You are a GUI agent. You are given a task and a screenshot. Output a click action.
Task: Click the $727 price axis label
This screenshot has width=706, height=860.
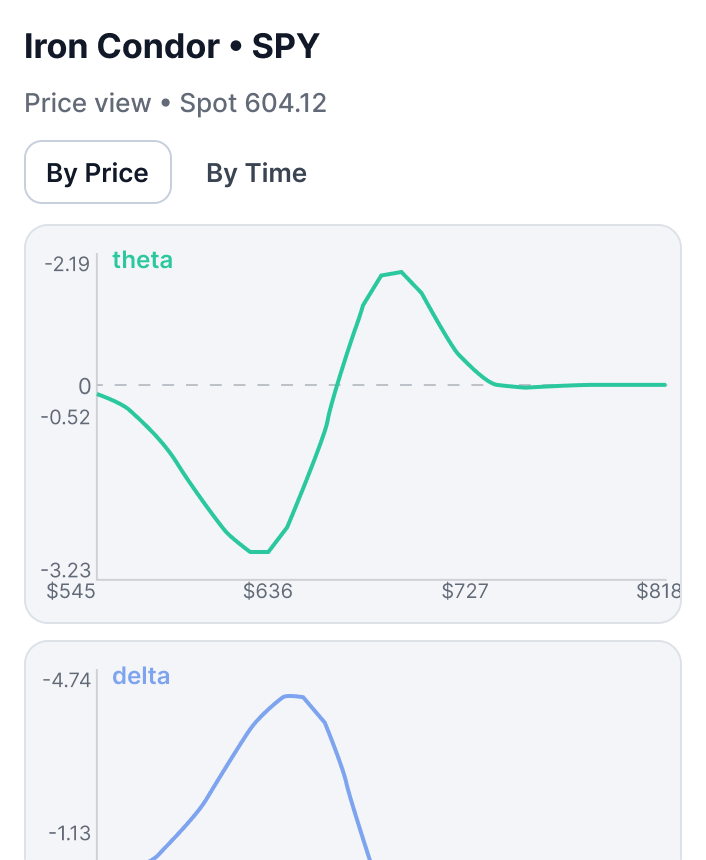465,591
